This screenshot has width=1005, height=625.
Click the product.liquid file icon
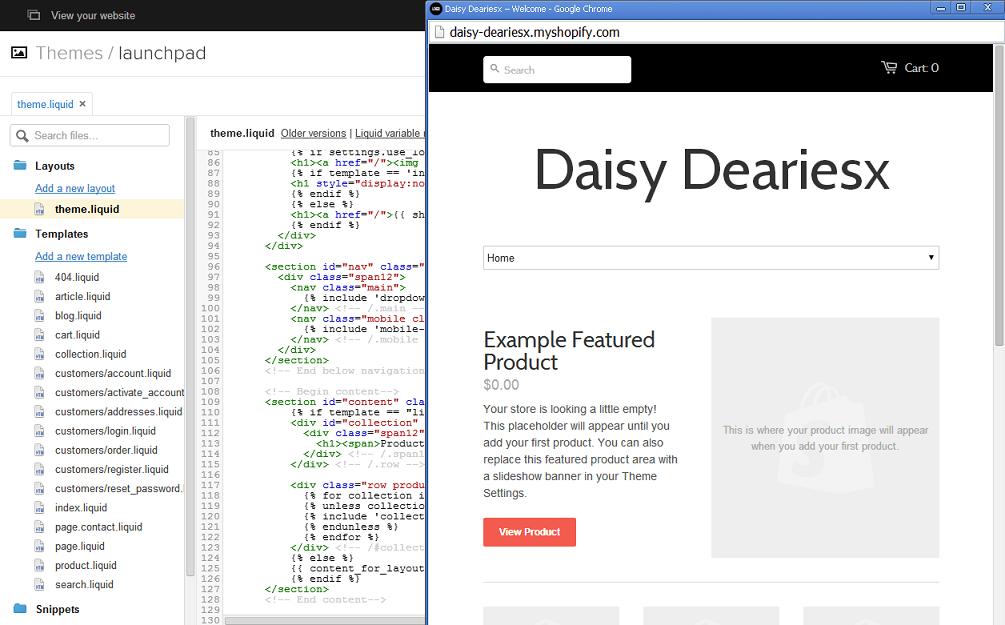(x=39, y=566)
